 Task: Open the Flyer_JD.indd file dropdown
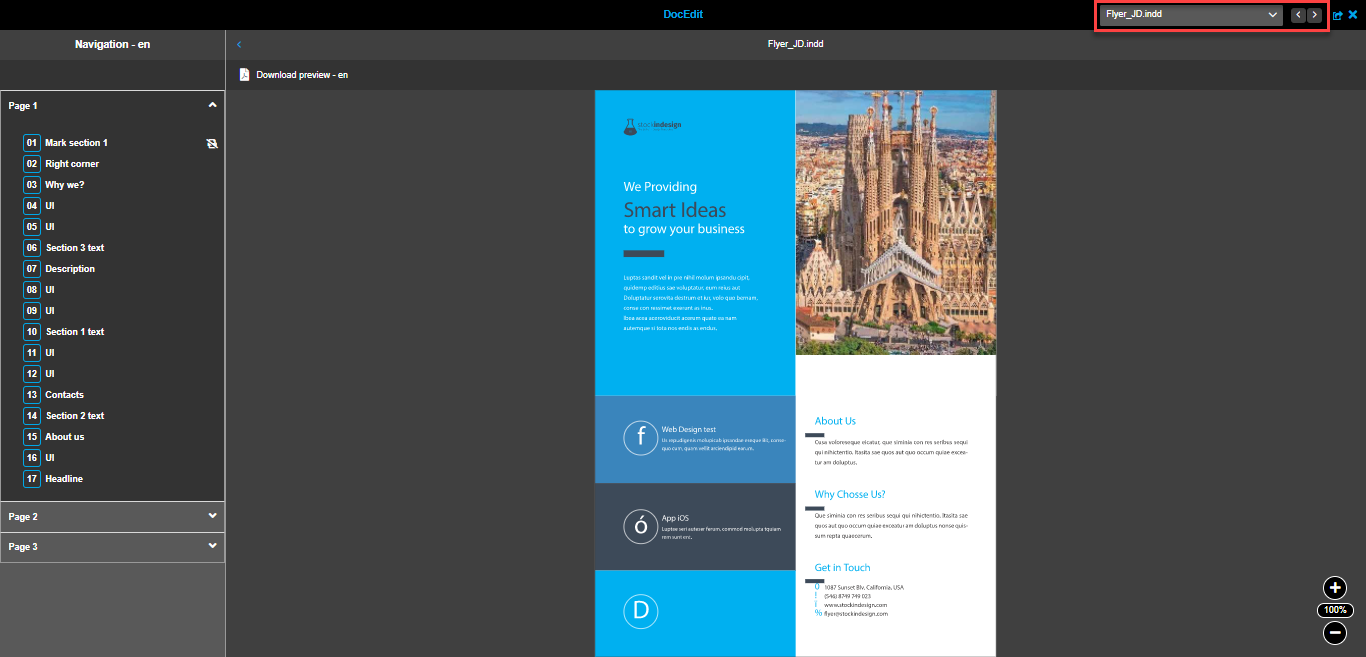(x=1272, y=15)
